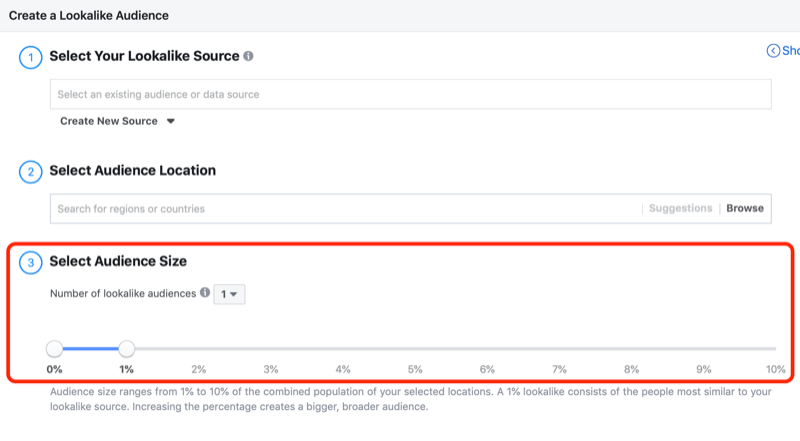Open the number of lookalike audiences dropdown
The width and height of the screenshot is (800, 441).
tap(230, 294)
